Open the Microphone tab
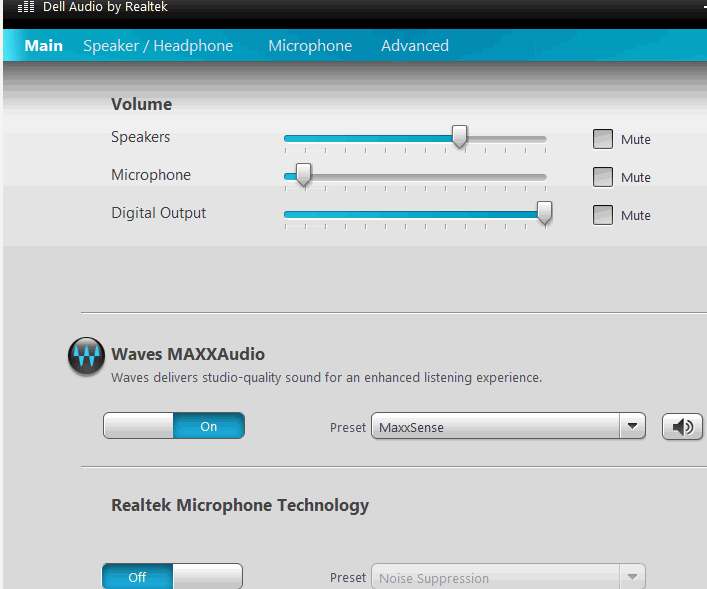707x589 pixels. (310, 46)
